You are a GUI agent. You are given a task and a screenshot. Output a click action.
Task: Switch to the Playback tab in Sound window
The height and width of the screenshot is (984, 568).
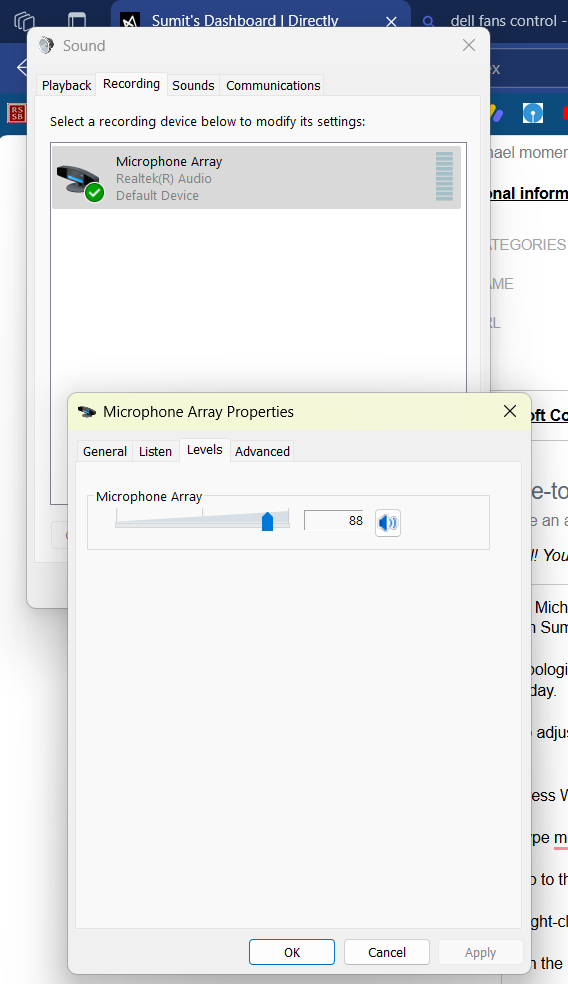67,85
